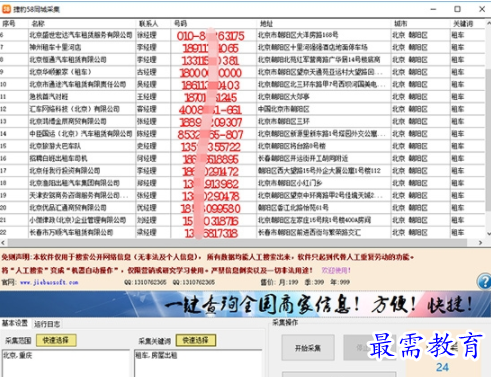Click phone number starting with 8532
The width and height of the screenshot is (491, 377).
pos(210,134)
